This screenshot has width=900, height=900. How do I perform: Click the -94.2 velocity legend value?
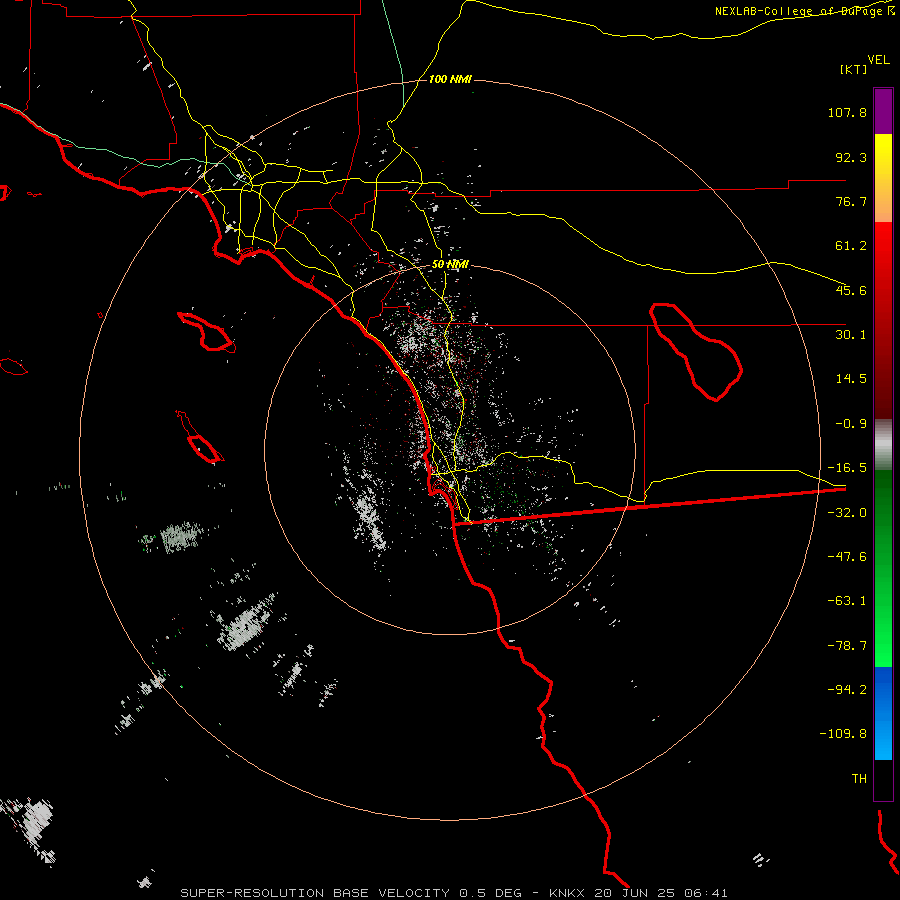pyautogui.click(x=847, y=690)
